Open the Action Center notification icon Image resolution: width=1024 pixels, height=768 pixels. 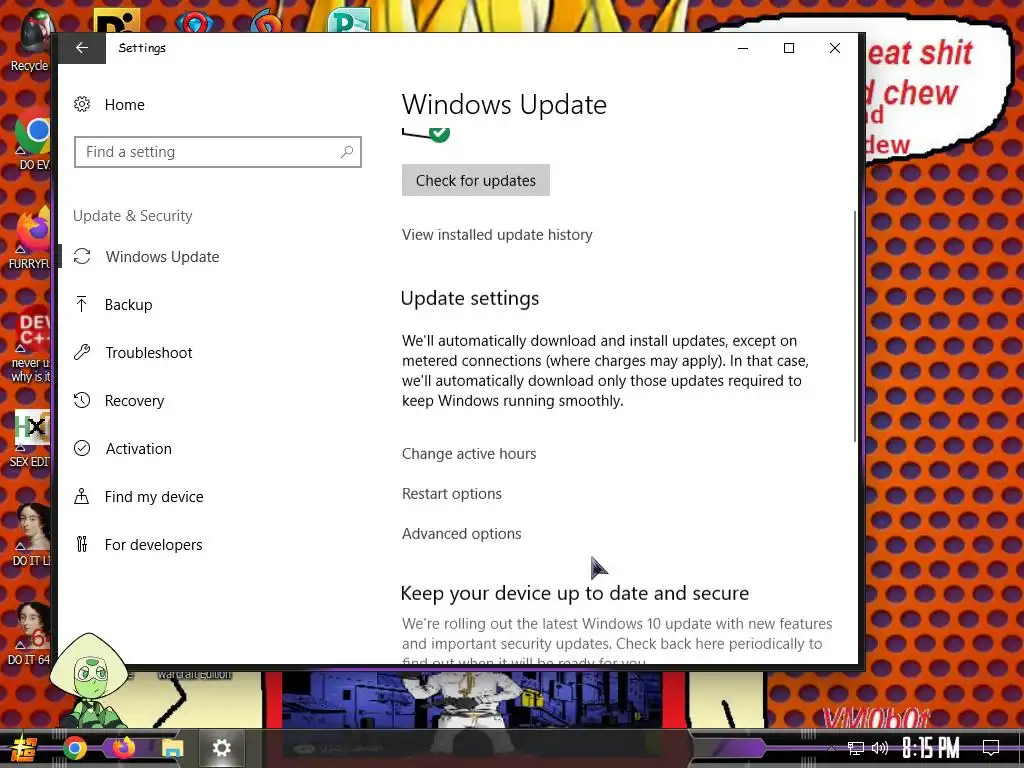coord(991,748)
